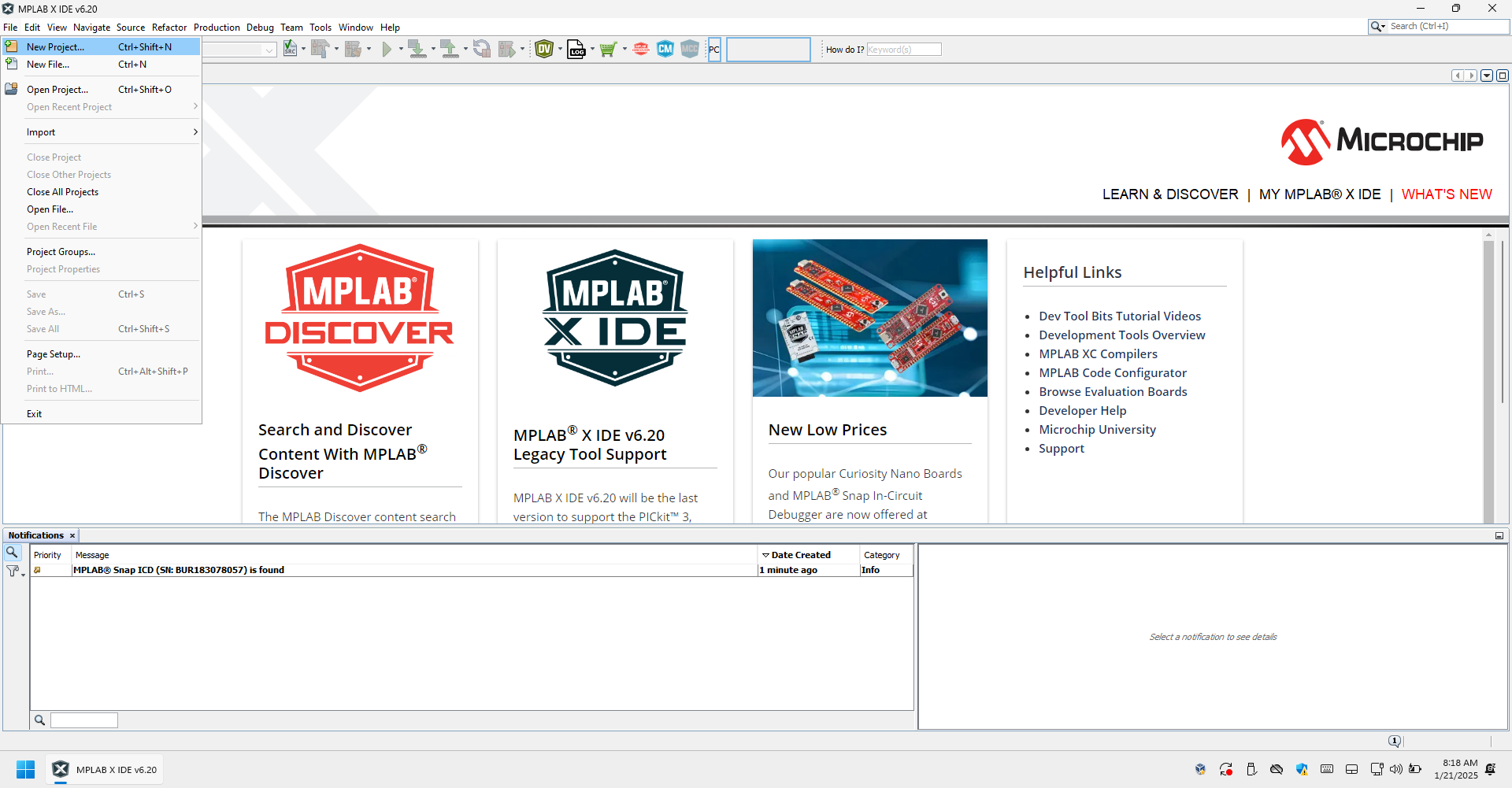This screenshot has height=788, width=1512.
Task: Click the Curiosity Nano boards image
Action: [870, 318]
